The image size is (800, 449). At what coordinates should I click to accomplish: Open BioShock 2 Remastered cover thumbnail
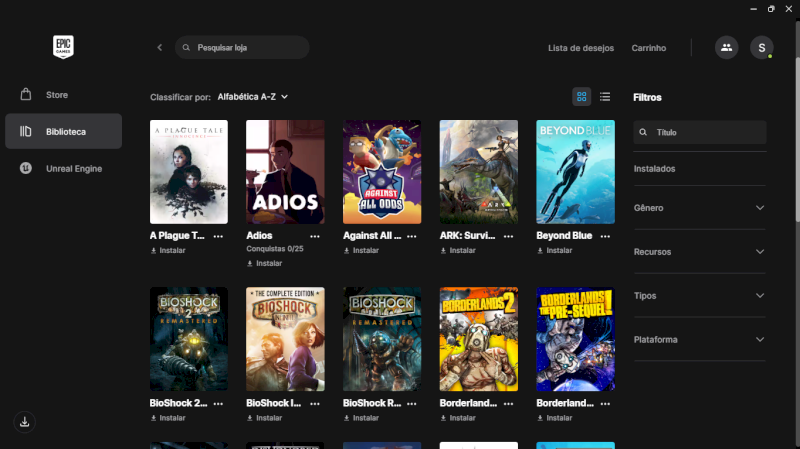pos(189,339)
